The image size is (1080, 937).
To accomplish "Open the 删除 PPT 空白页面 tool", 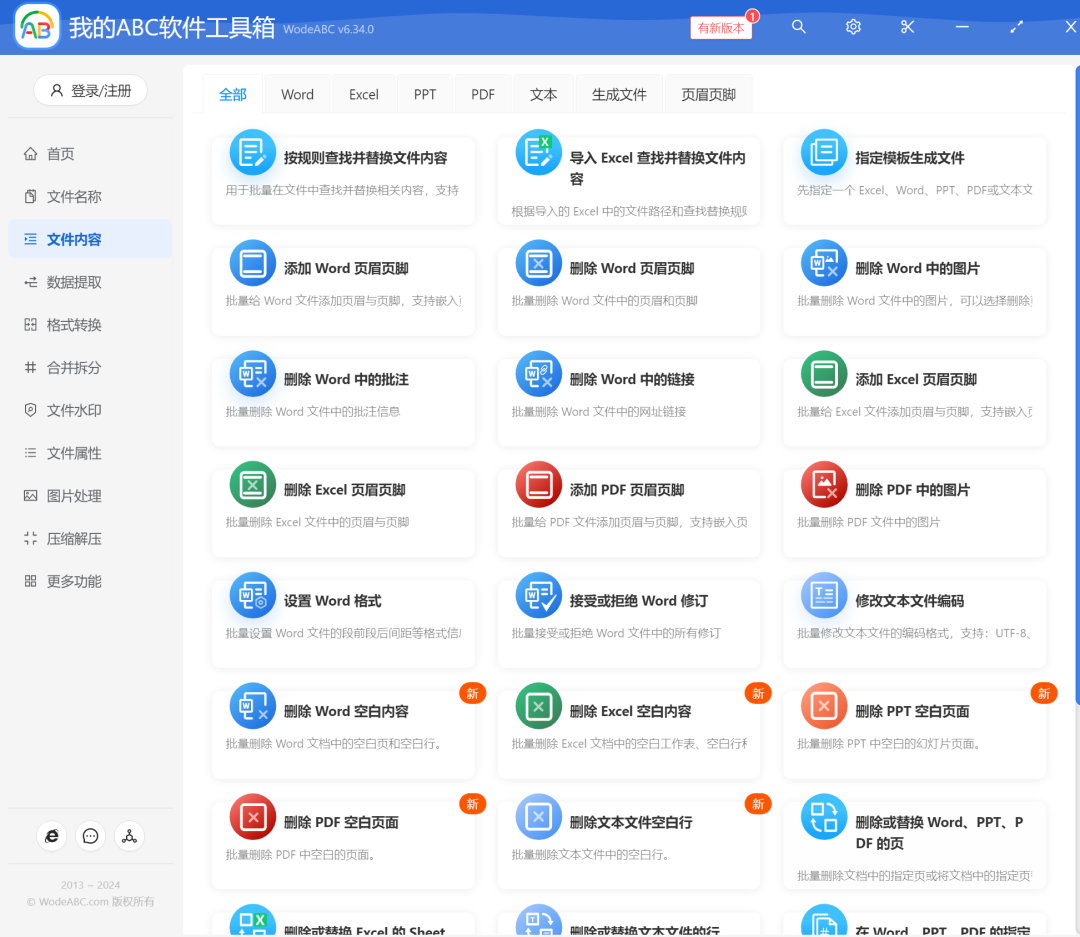I will tap(914, 725).
